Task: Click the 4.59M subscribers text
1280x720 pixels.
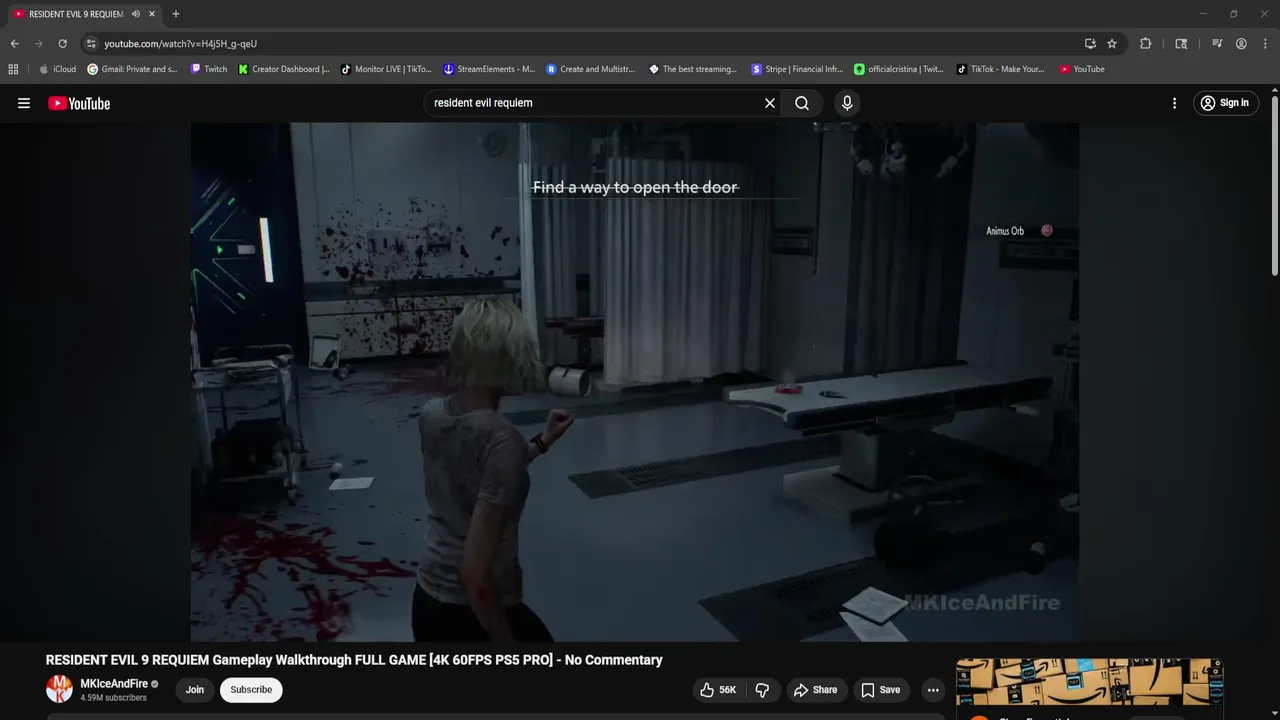Action: [113, 698]
